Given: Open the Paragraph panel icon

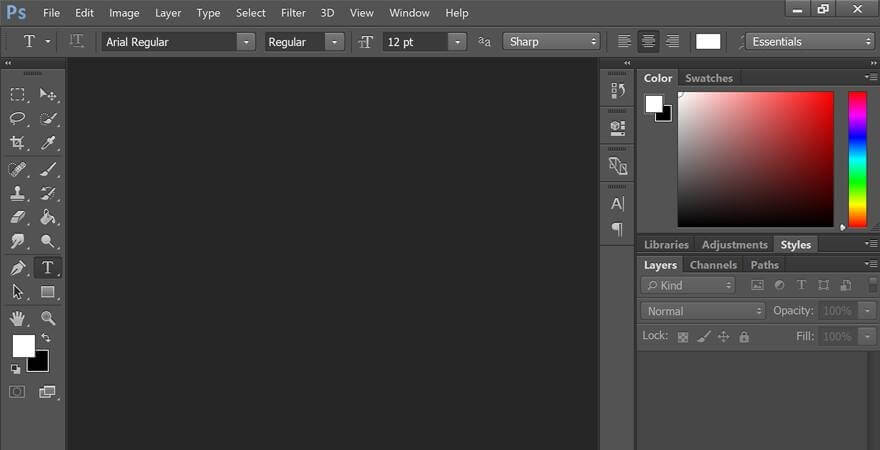Looking at the screenshot, I should click(x=617, y=229).
